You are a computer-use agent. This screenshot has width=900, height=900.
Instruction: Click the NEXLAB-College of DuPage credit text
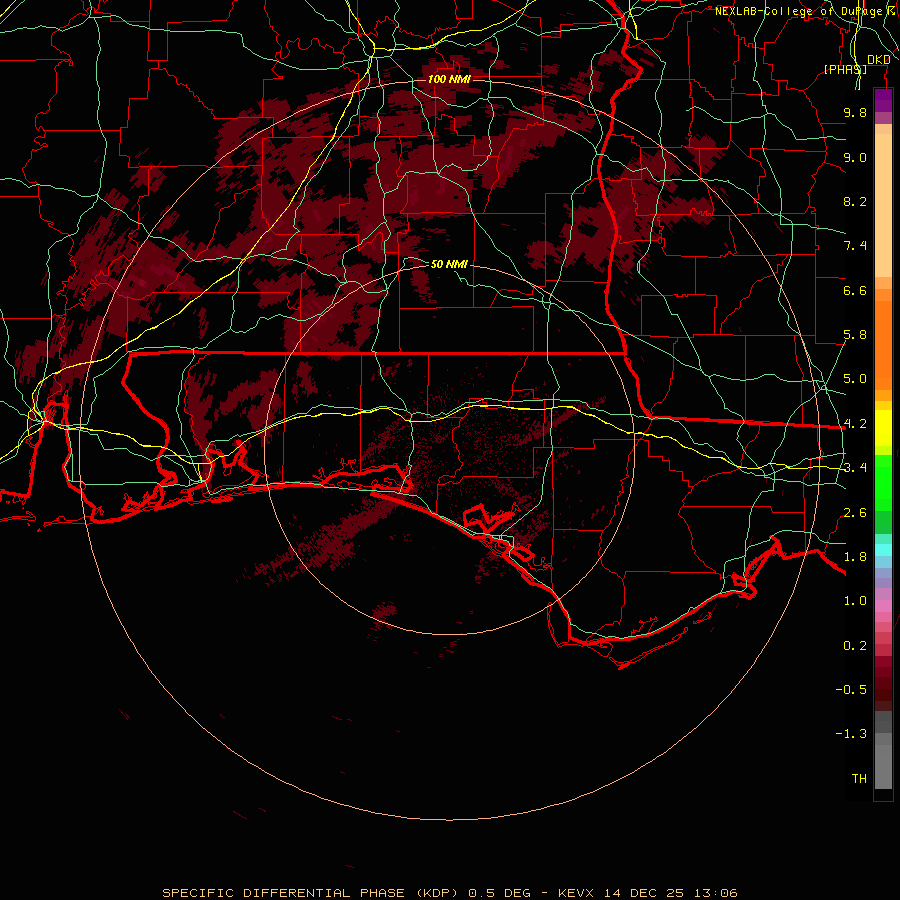(x=807, y=11)
